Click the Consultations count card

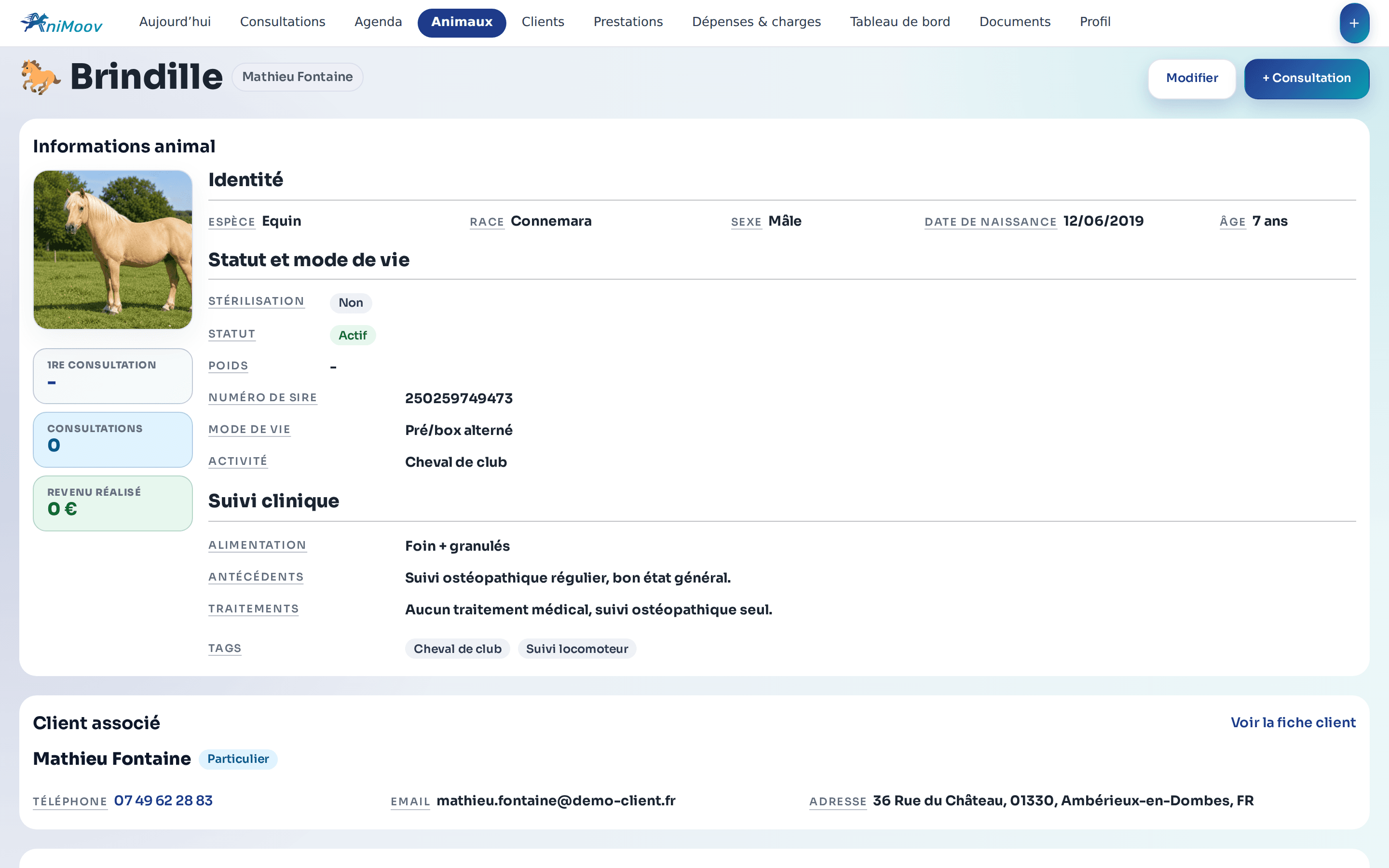tap(112, 440)
